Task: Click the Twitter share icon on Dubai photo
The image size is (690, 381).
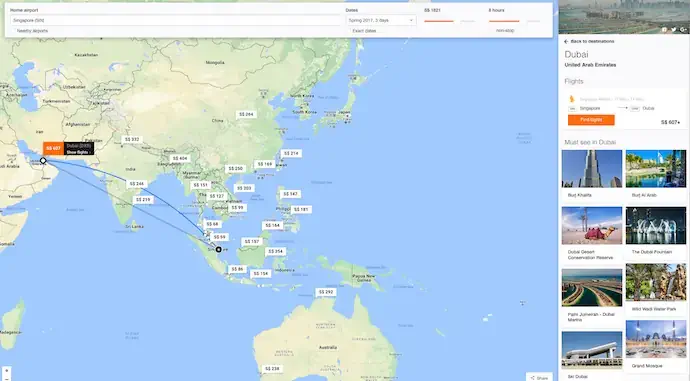Action: (673, 30)
